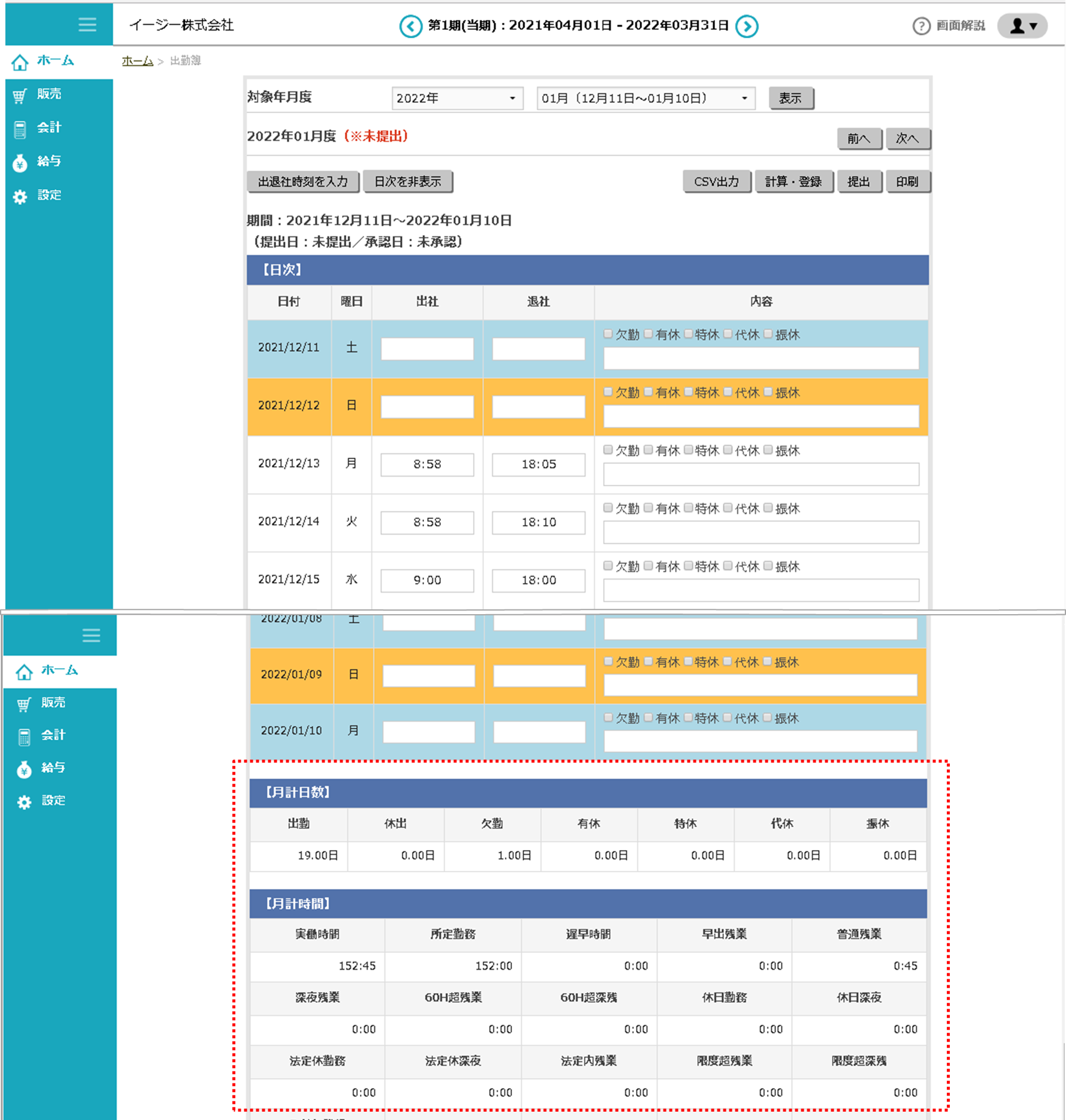Go to previous fiscal period arrow

411,26
